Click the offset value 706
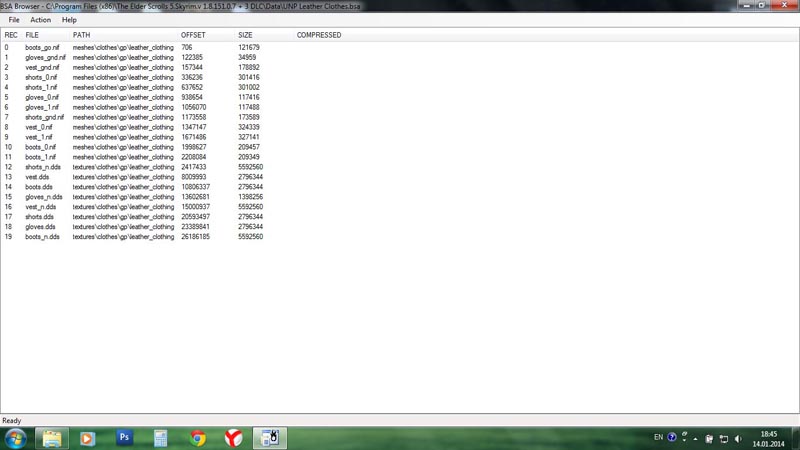The height and width of the screenshot is (450, 800). pos(187,47)
